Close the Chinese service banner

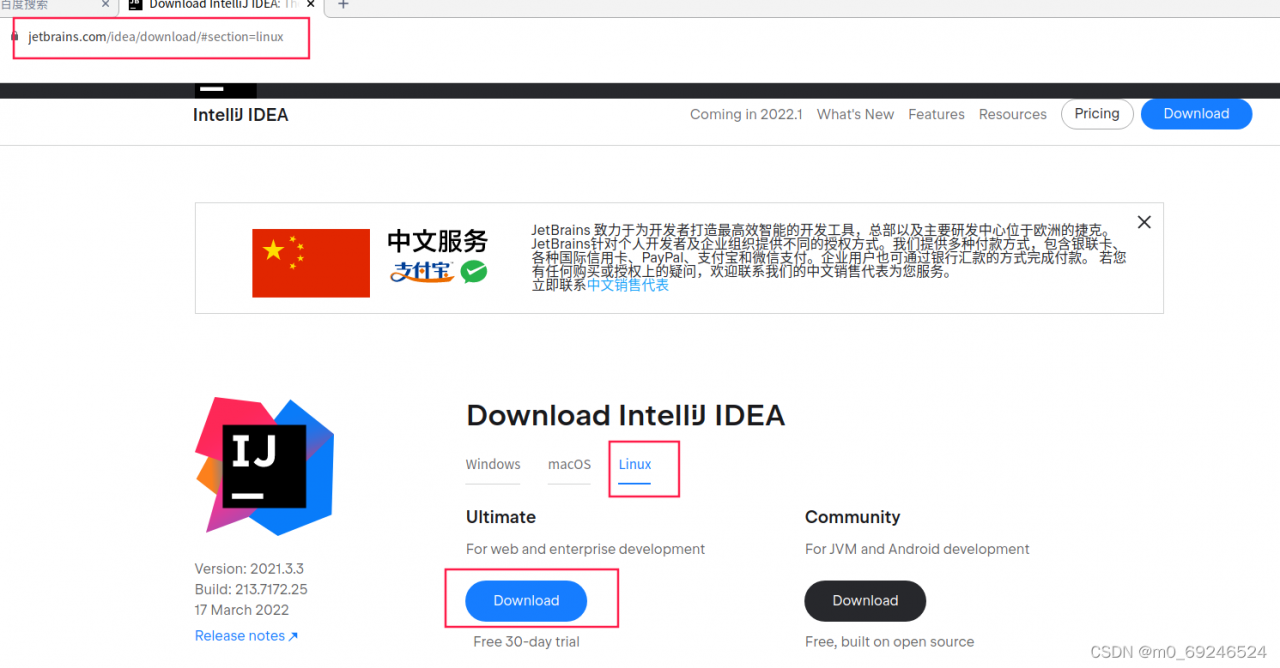pos(1144,222)
